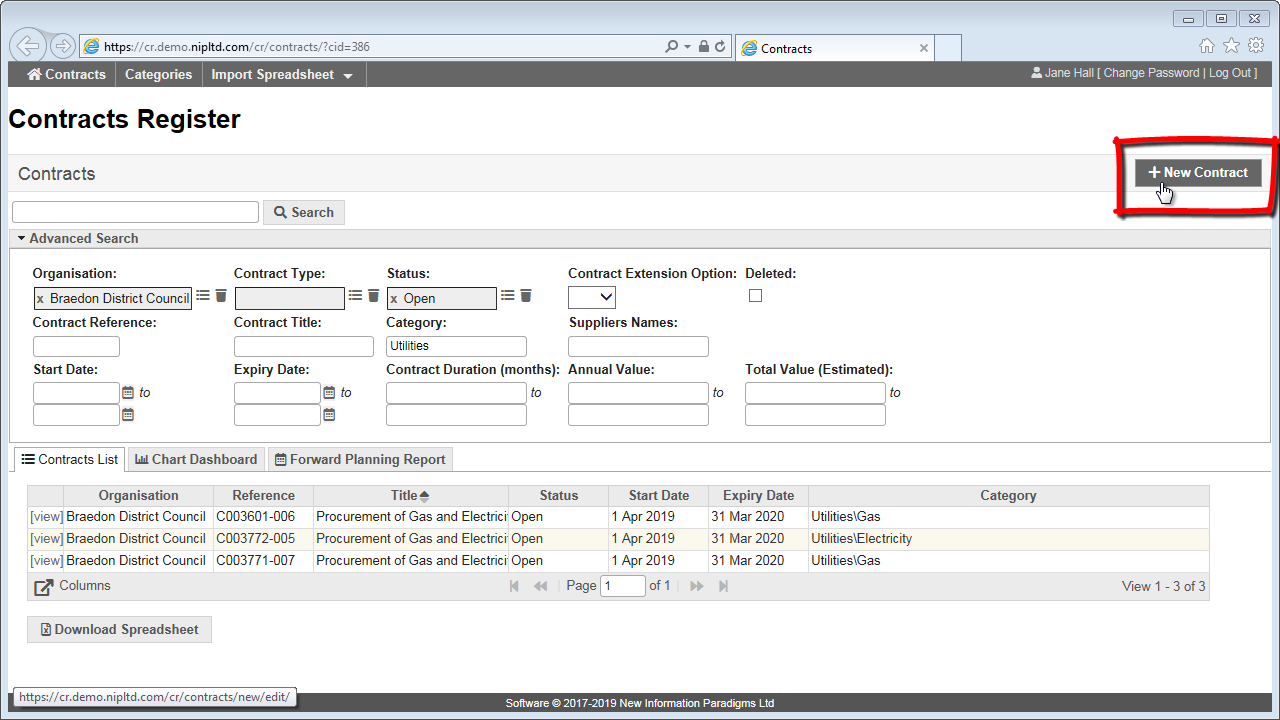Clear Organisation filter with trash icon
The height and width of the screenshot is (720, 1280).
point(221,296)
